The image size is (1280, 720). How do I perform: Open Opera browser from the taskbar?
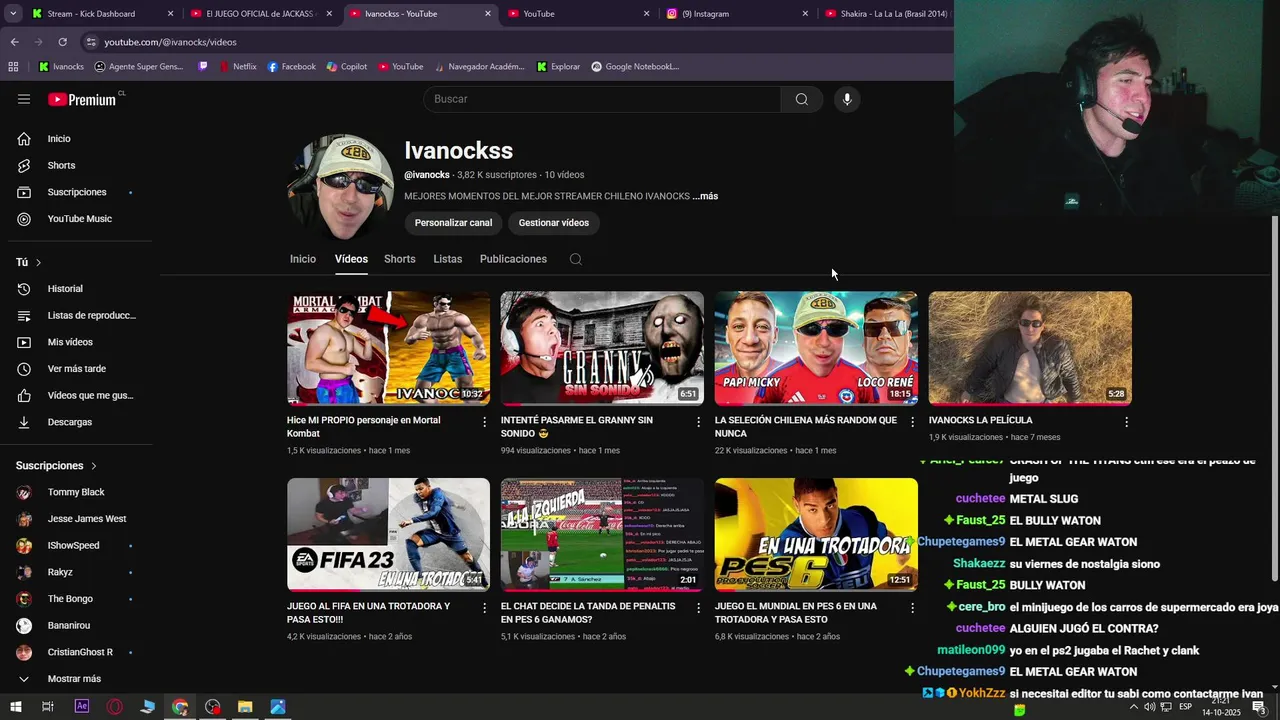click(115, 707)
